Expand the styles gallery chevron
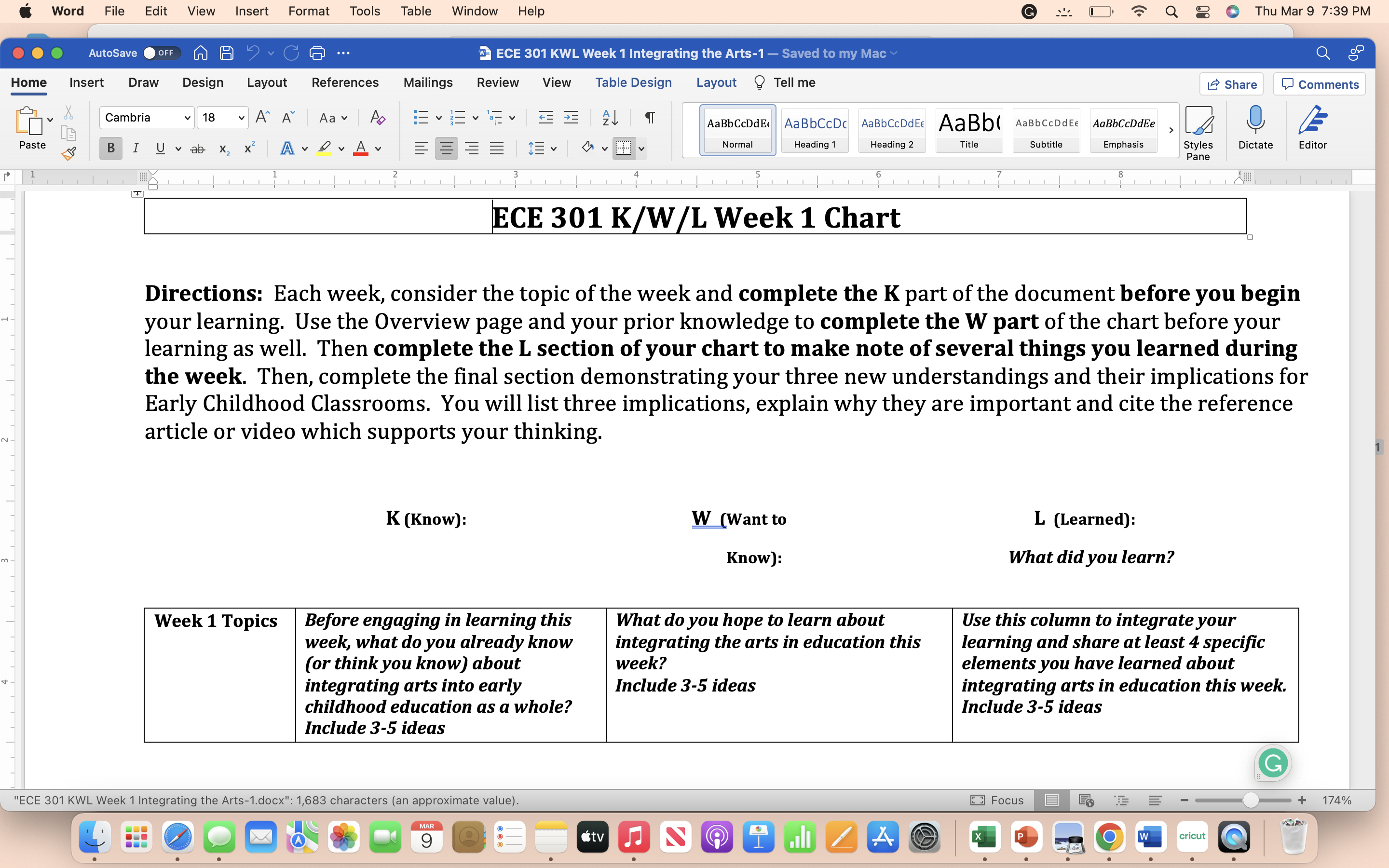Image resolution: width=1389 pixels, height=868 pixels. (1171, 130)
